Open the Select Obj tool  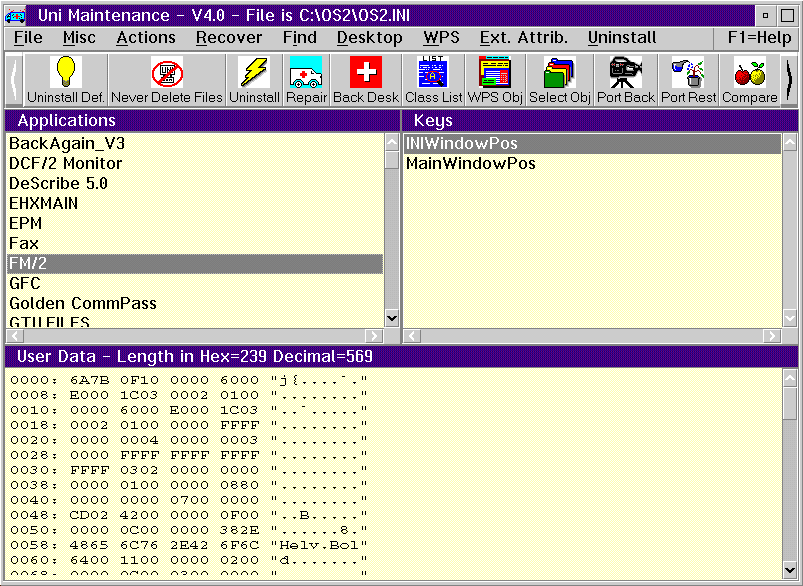point(559,79)
